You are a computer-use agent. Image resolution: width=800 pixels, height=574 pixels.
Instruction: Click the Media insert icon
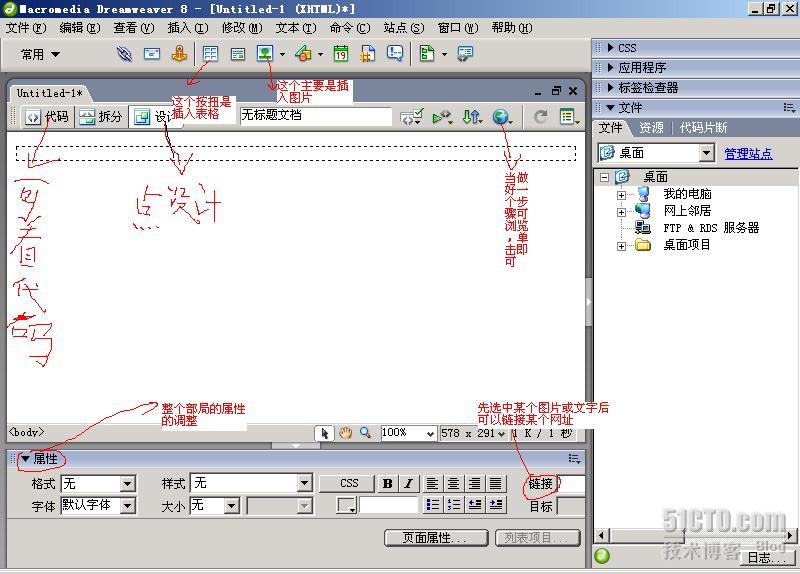point(303,54)
